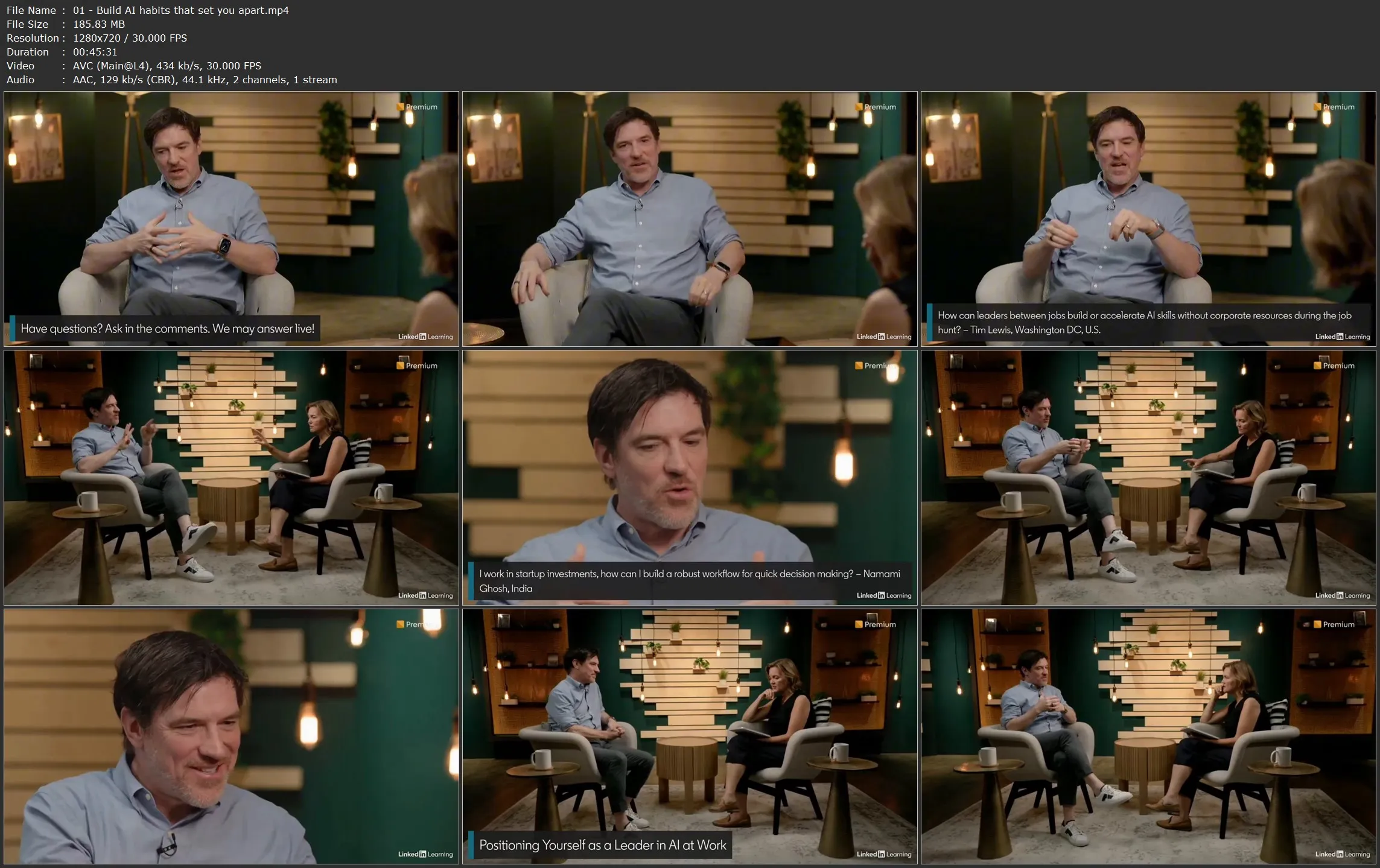Click the 'Have questions? Ask in the comments' banner

pos(167,329)
